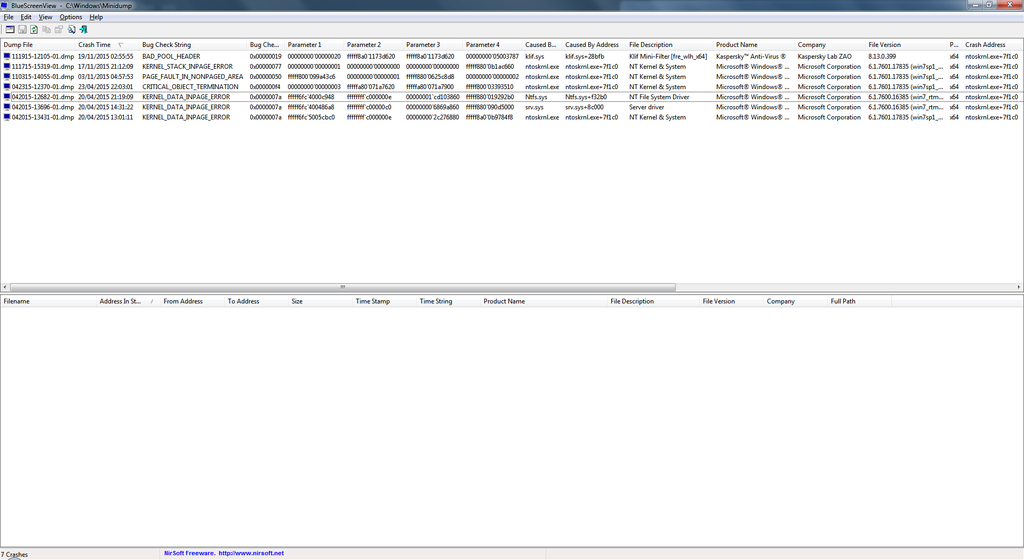Click the Save Selected Items floppy icon
1024x560 pixels.
22,29
